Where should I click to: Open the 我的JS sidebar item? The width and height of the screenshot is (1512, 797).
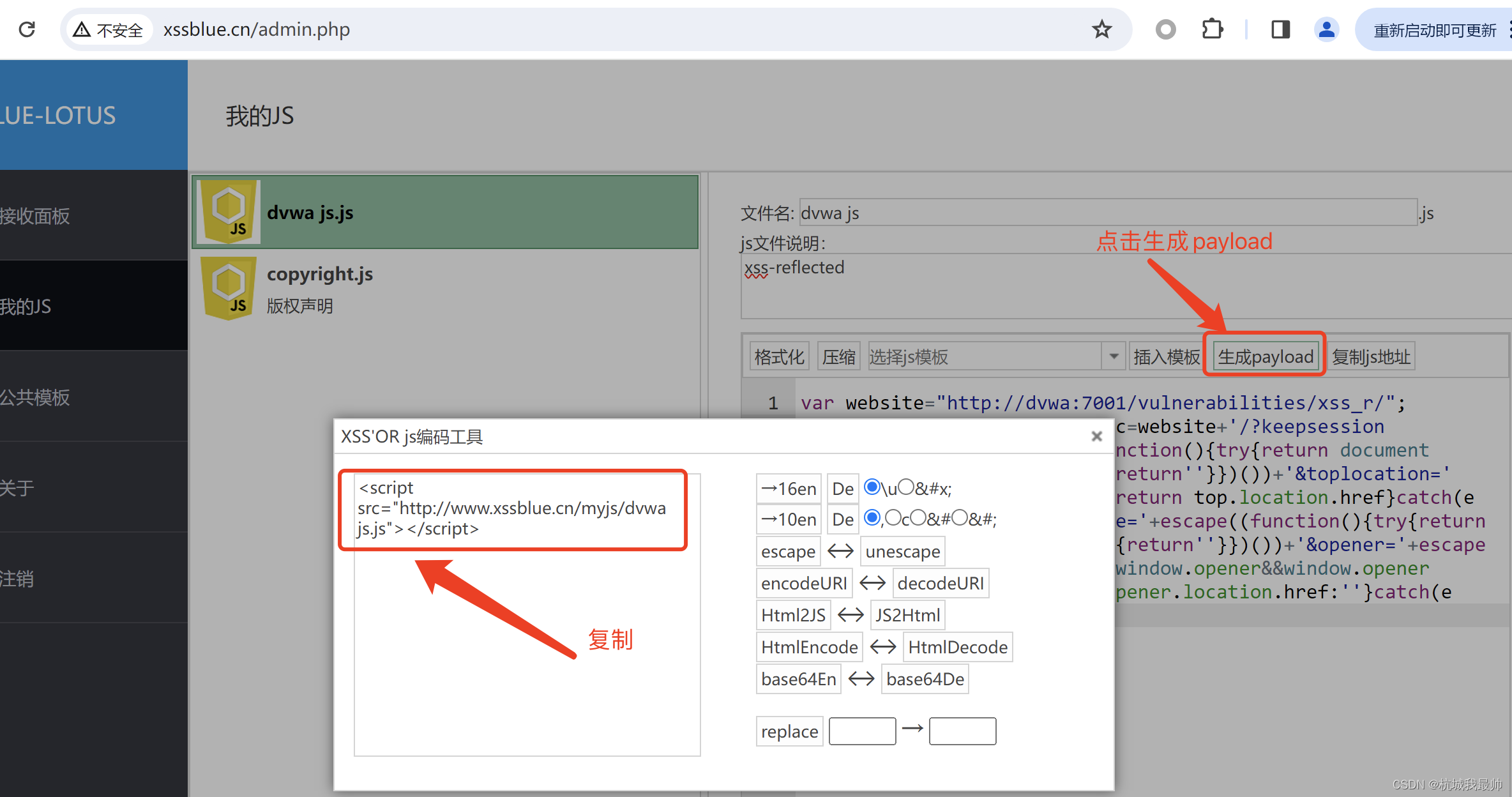click(x=93, y=307)
